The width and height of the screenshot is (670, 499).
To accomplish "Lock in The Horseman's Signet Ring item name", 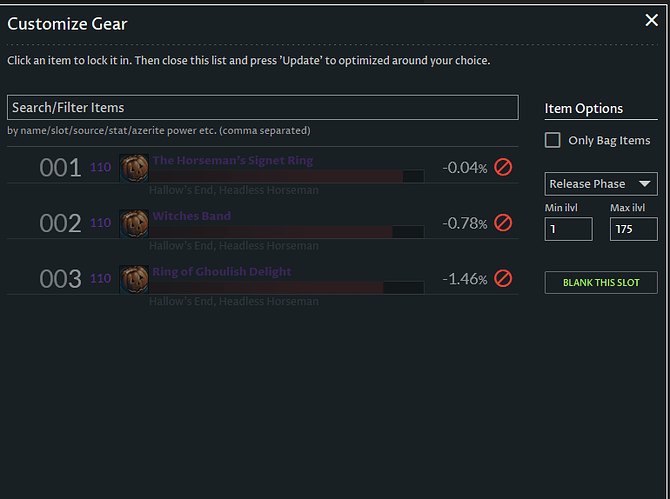I will [232, 160].
